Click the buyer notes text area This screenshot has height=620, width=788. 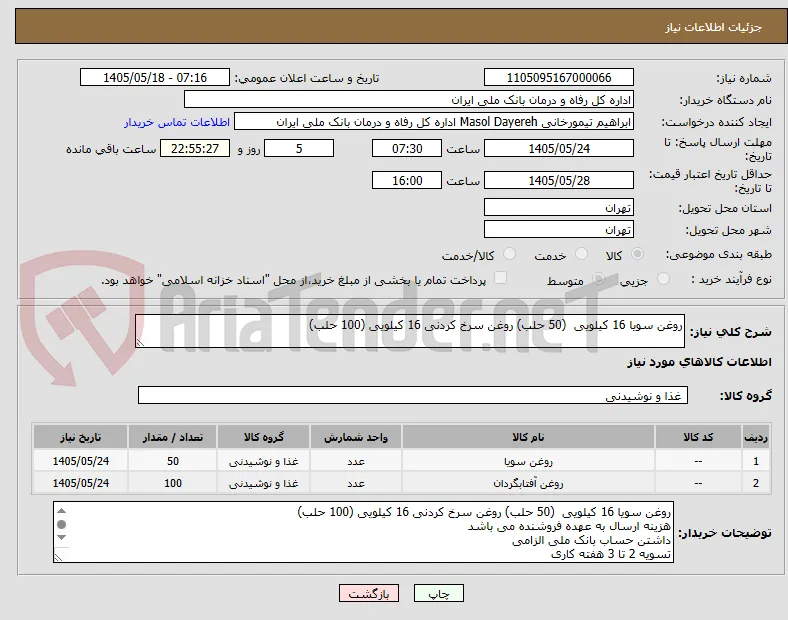[x=363, y=532]
